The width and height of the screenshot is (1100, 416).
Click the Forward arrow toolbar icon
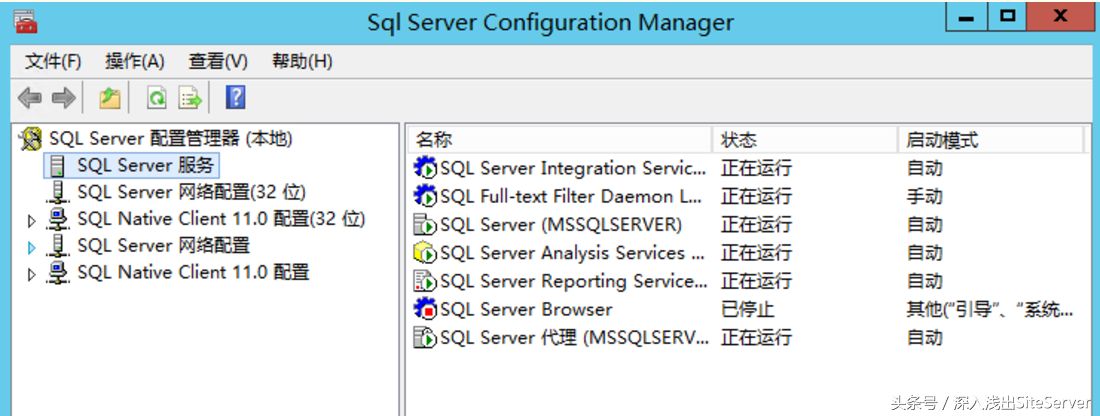[x=64, y=98]
